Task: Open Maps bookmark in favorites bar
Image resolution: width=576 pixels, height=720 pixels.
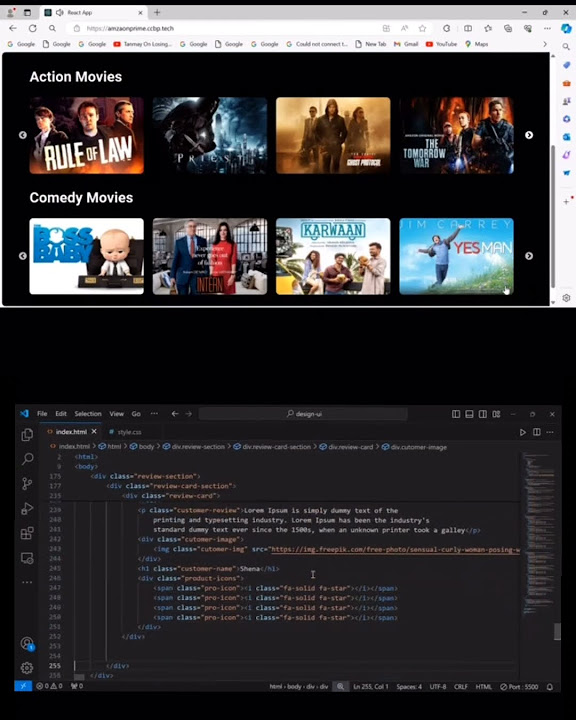Action: coord(476,44)
